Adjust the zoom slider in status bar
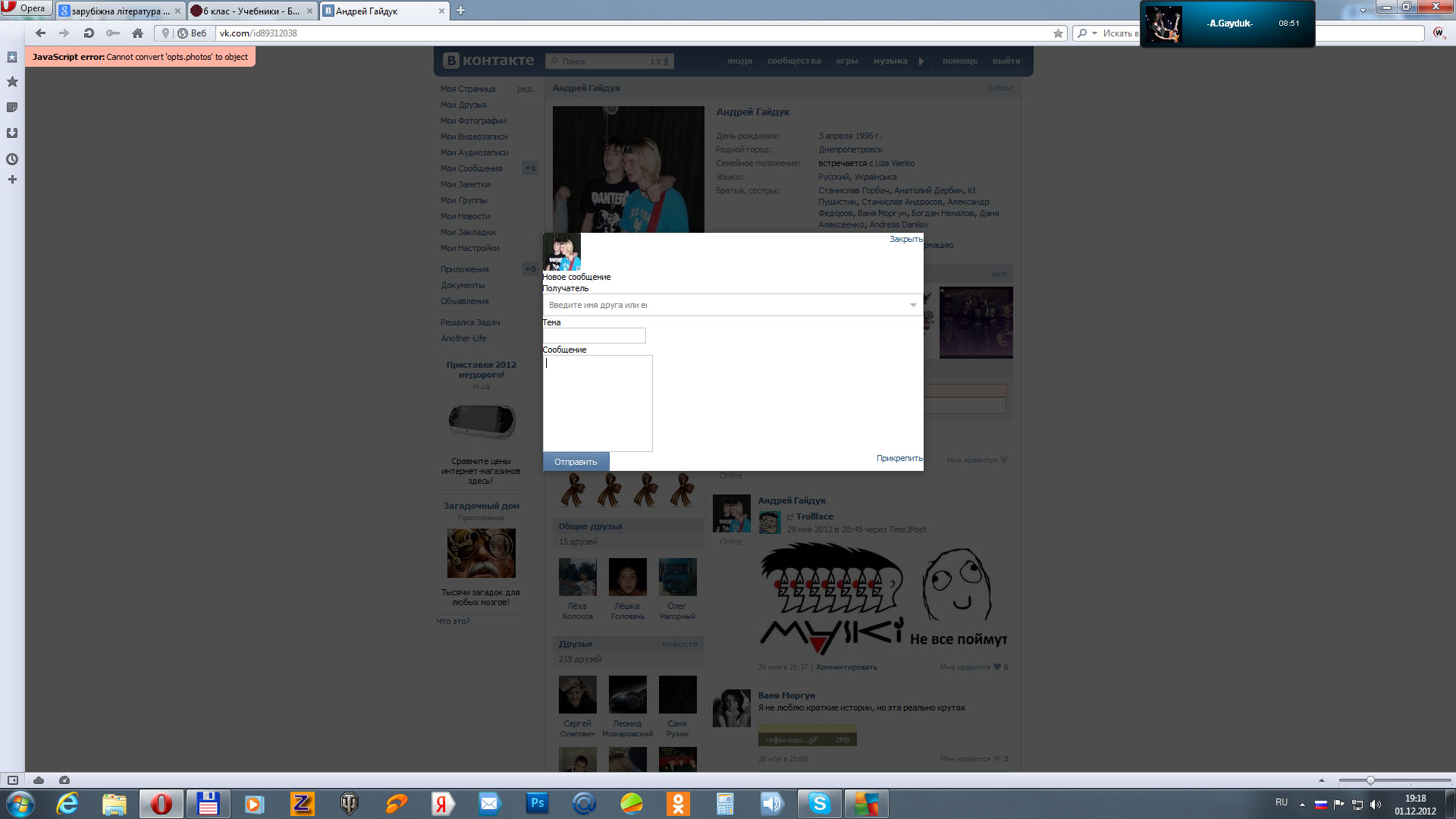 1370,780
